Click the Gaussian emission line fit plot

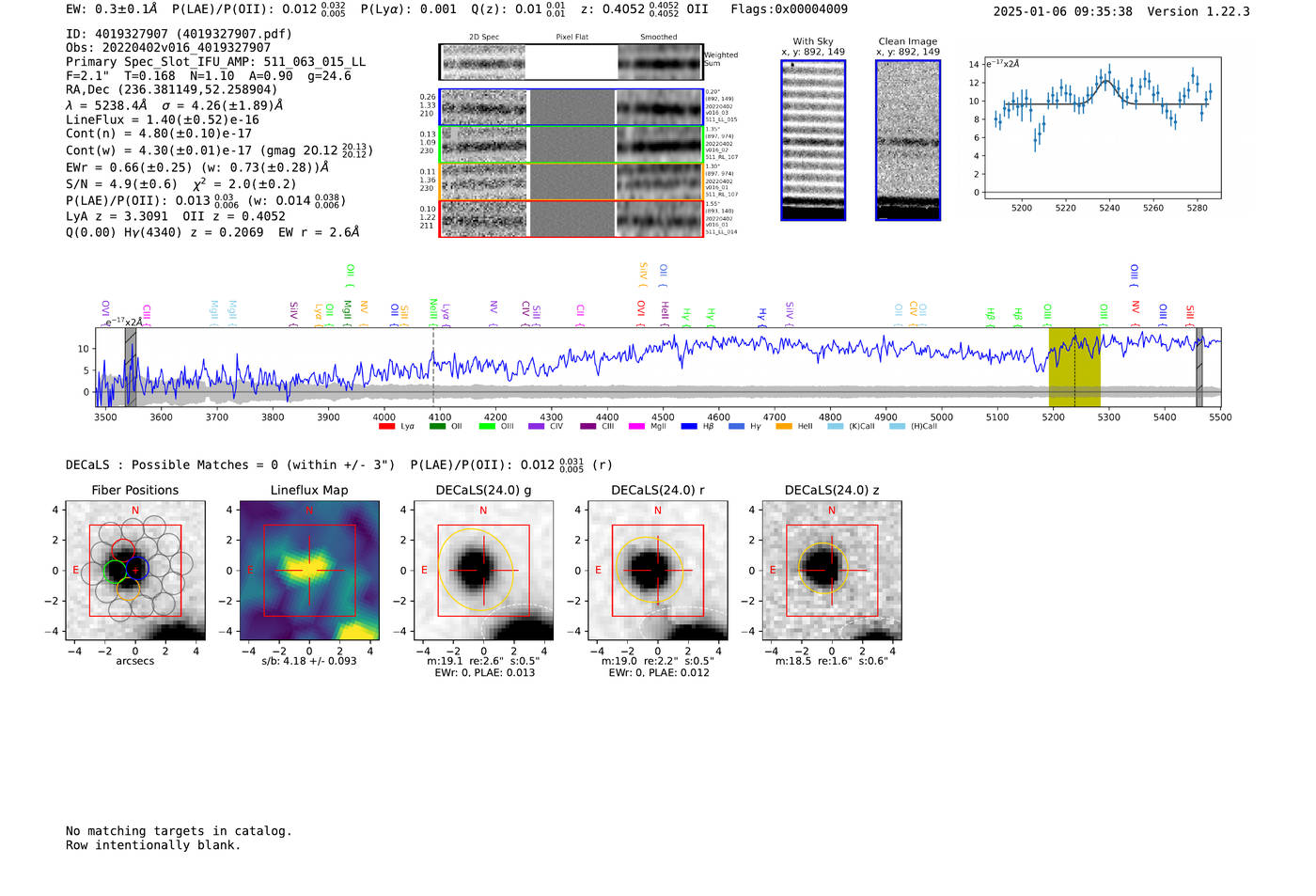[1101, 128]
